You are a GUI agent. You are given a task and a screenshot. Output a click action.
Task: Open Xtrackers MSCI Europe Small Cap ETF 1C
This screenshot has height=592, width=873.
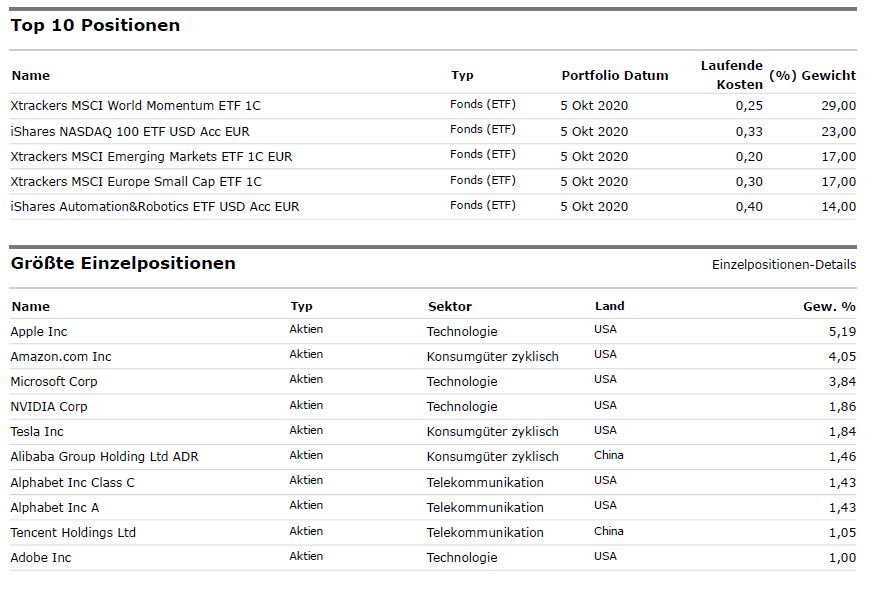point(136,181)
